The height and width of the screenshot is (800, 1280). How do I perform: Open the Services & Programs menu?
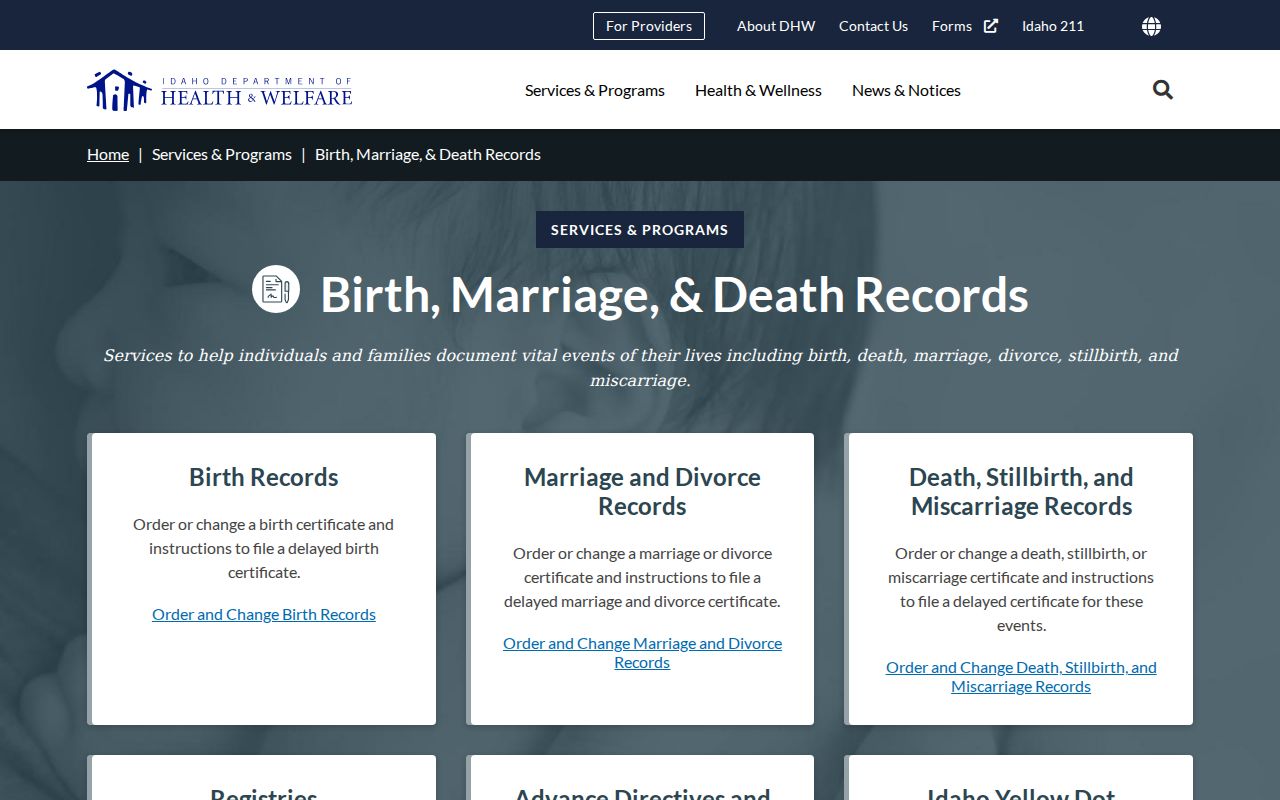595,90
